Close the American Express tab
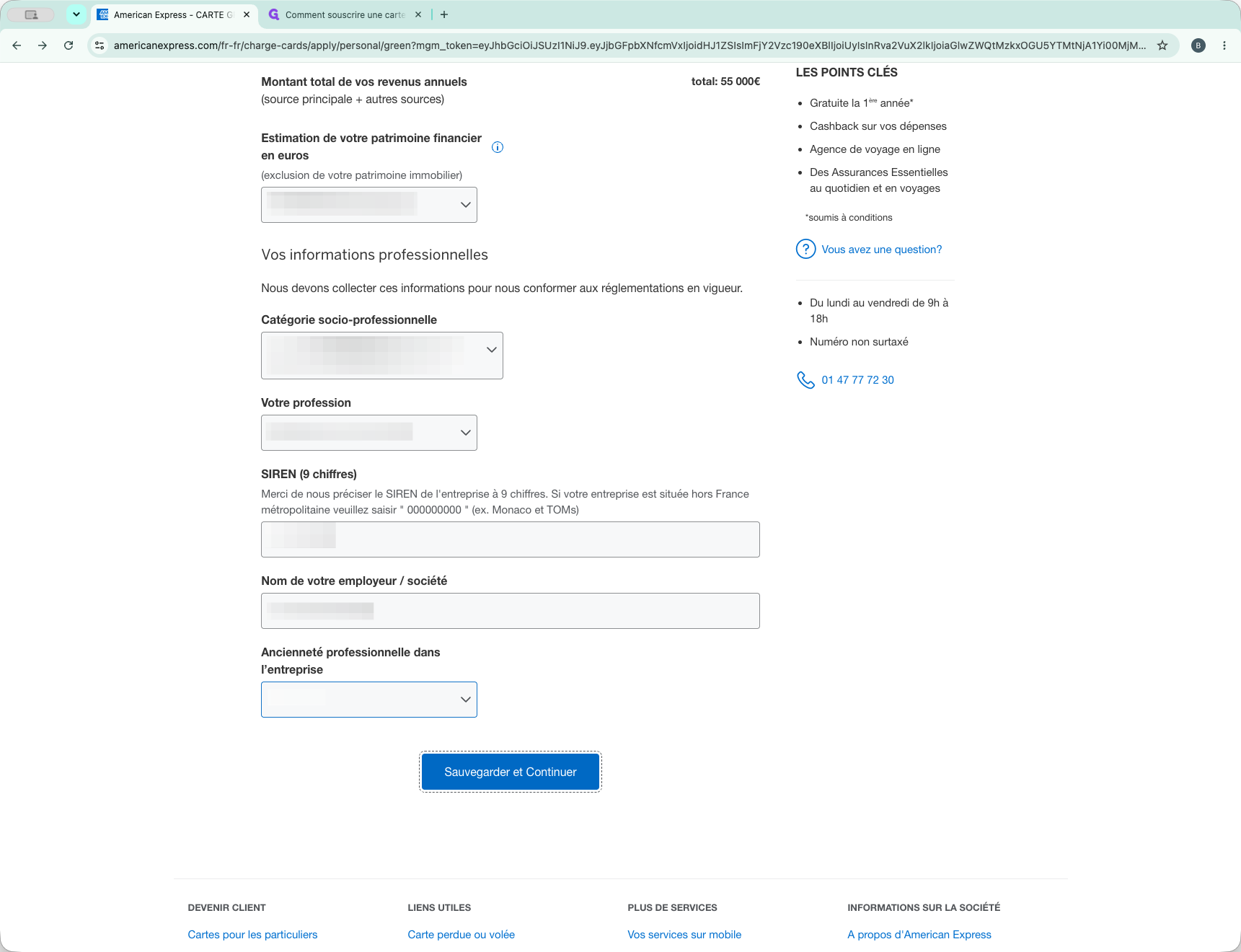 (x=247, y=14)
